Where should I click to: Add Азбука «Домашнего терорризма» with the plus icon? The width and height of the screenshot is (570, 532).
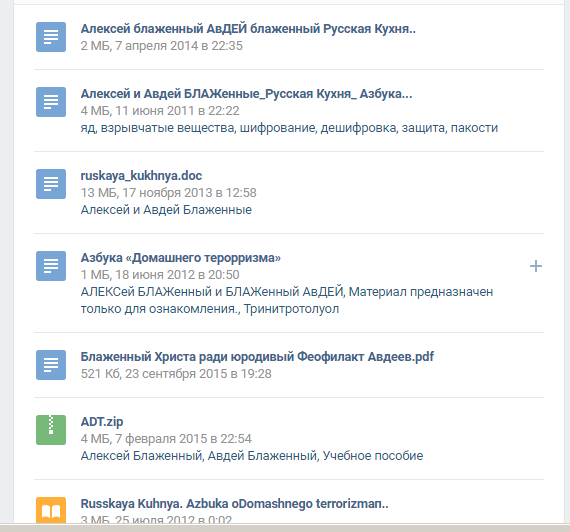535,266
